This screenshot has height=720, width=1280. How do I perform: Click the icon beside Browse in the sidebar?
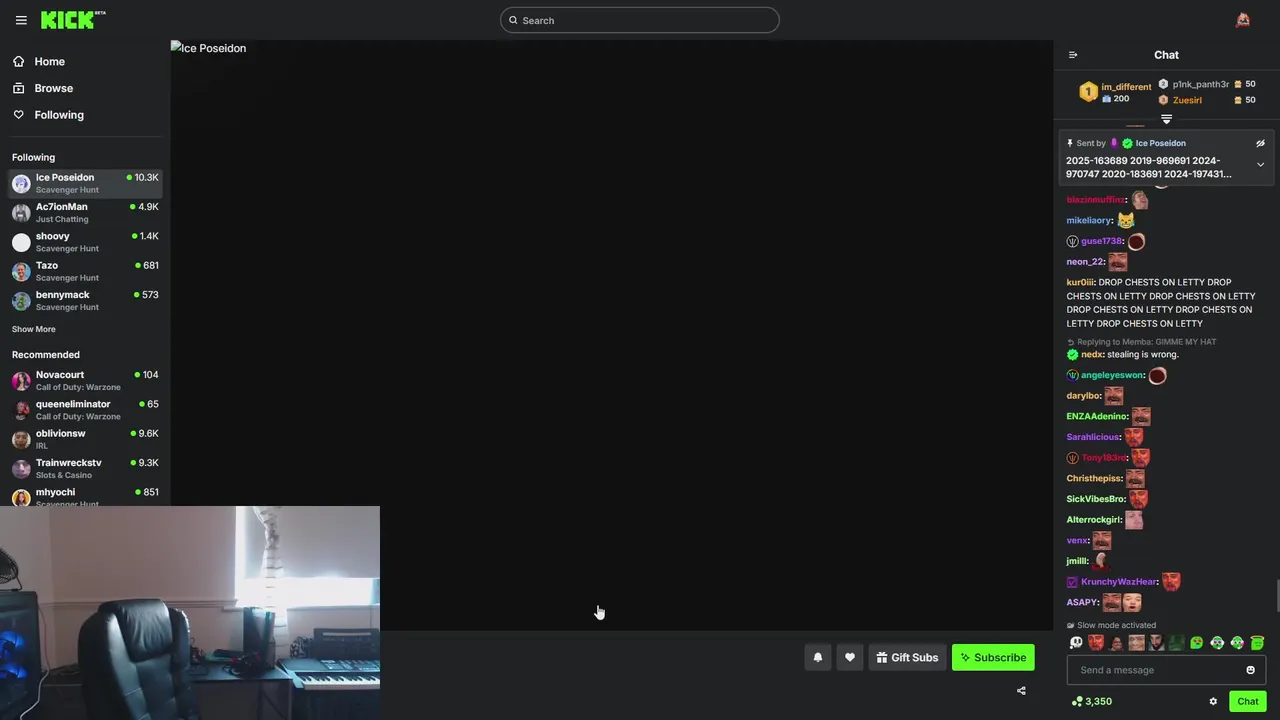19,88
